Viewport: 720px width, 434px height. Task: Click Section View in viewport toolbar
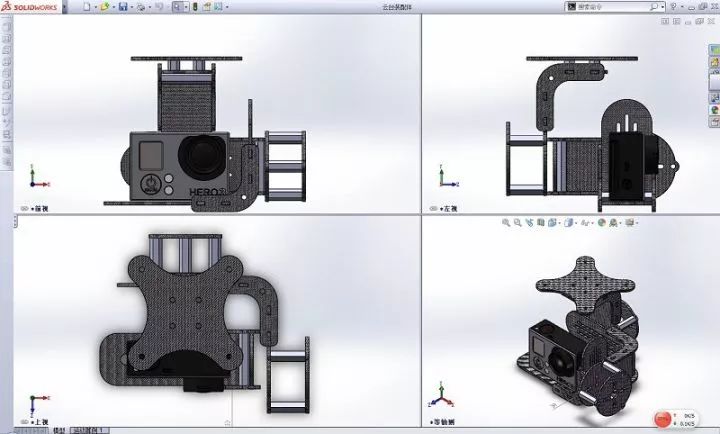(541, 223)
